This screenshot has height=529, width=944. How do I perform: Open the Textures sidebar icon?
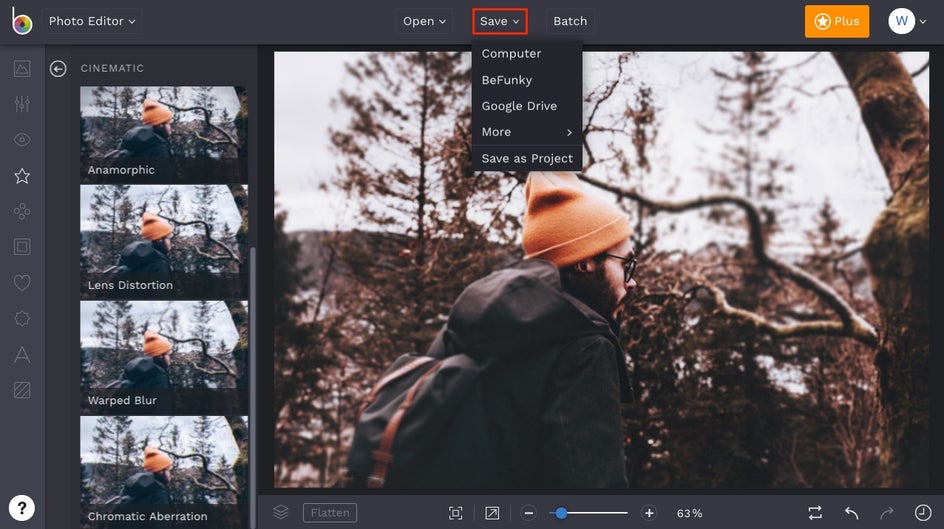22,390
